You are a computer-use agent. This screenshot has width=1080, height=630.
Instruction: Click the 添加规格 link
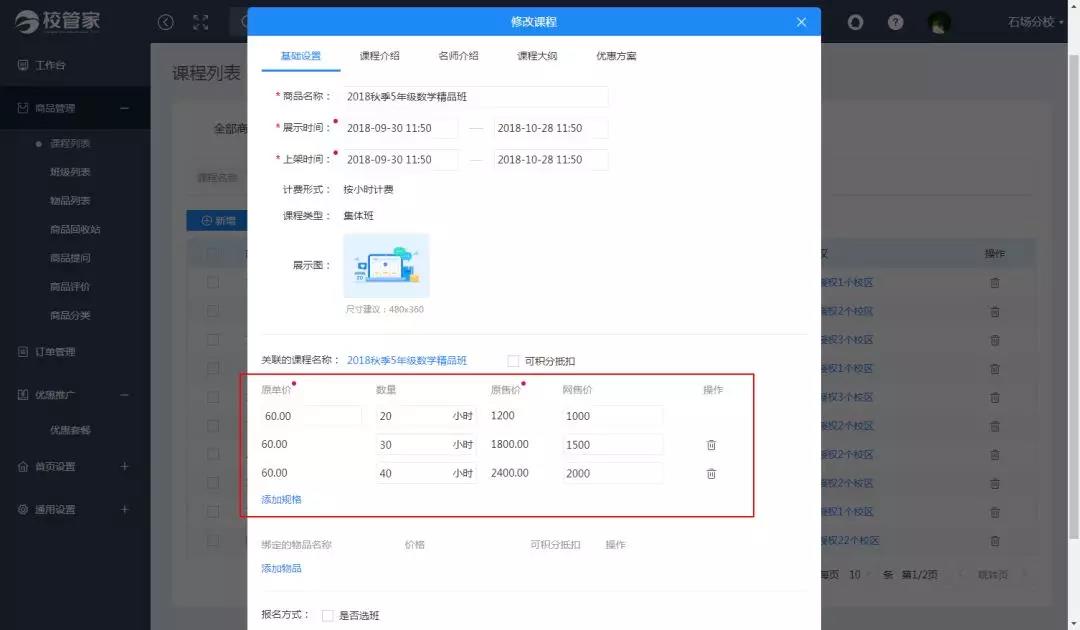[x=281, y=499]
